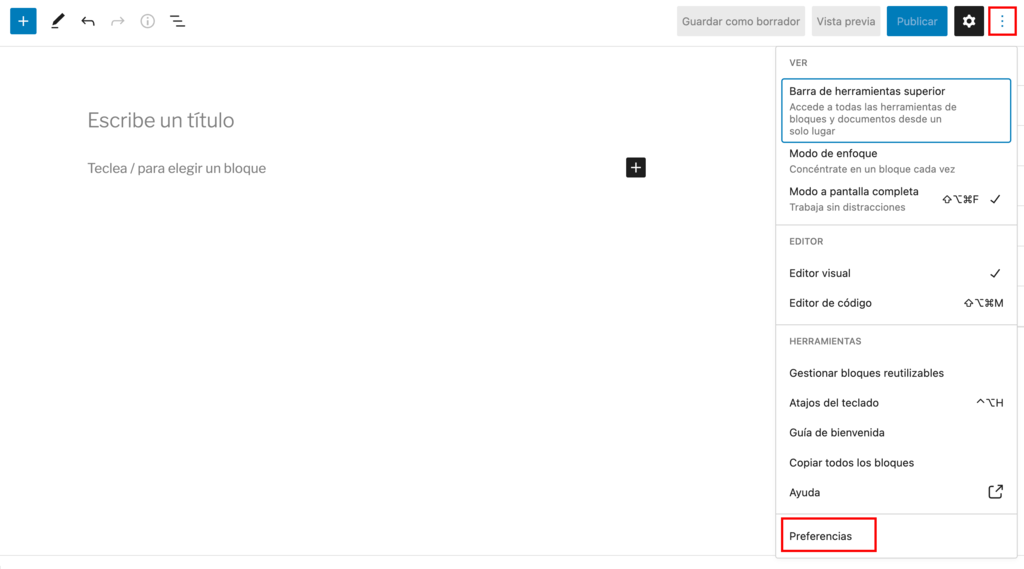Viewport: 1024px width, 569px height.
Task: Click the external link icon beside Ayuda
Action: click(995, 492)
